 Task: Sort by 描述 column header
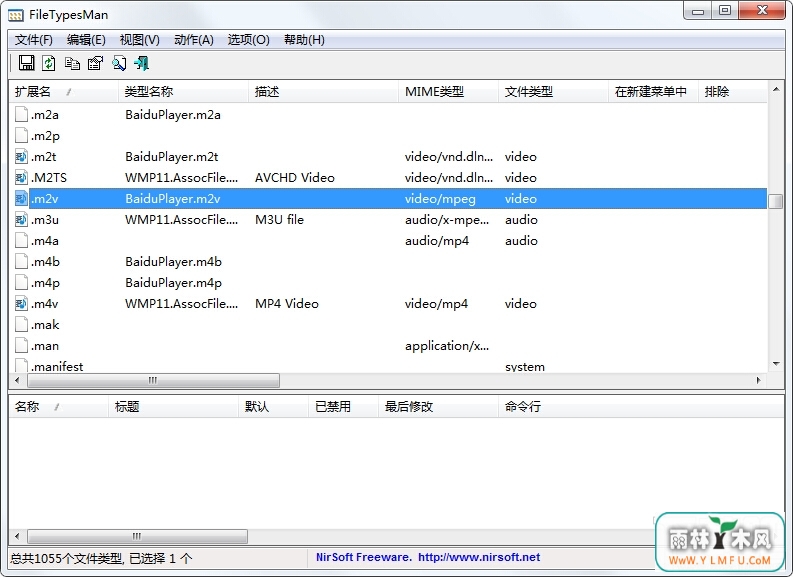point(324,92)
